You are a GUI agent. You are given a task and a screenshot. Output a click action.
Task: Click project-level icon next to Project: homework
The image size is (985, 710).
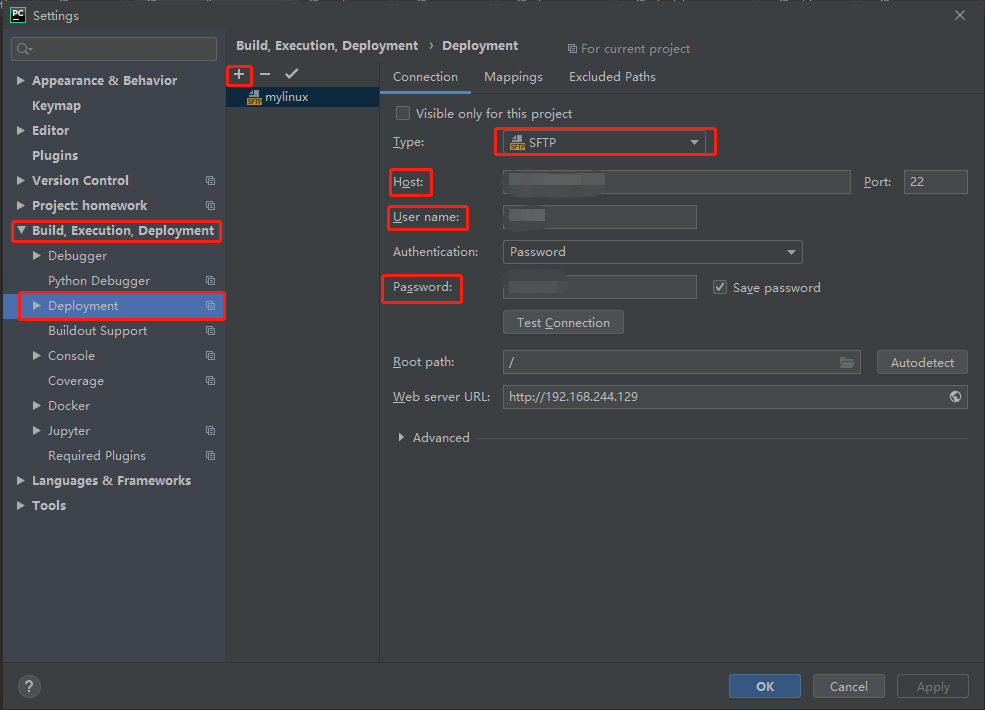coord(210,206)
